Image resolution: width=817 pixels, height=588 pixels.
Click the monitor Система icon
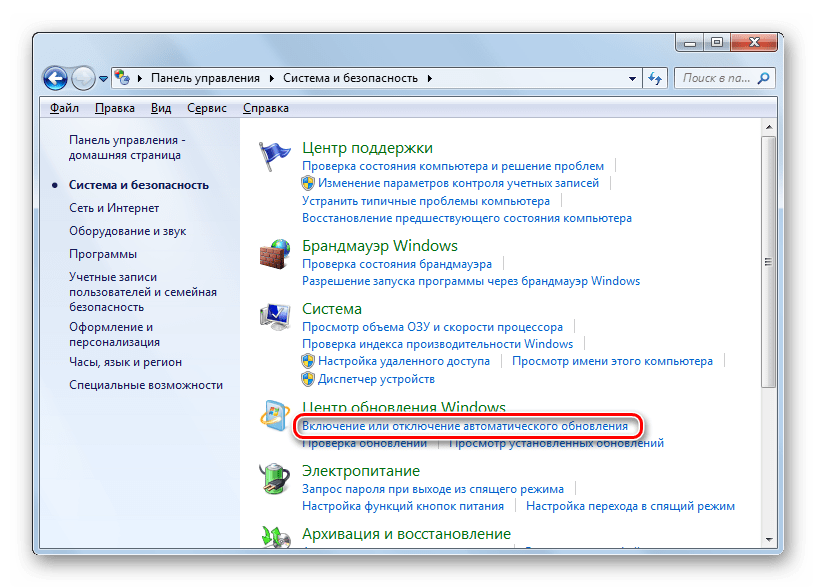(x=275, y=316)
